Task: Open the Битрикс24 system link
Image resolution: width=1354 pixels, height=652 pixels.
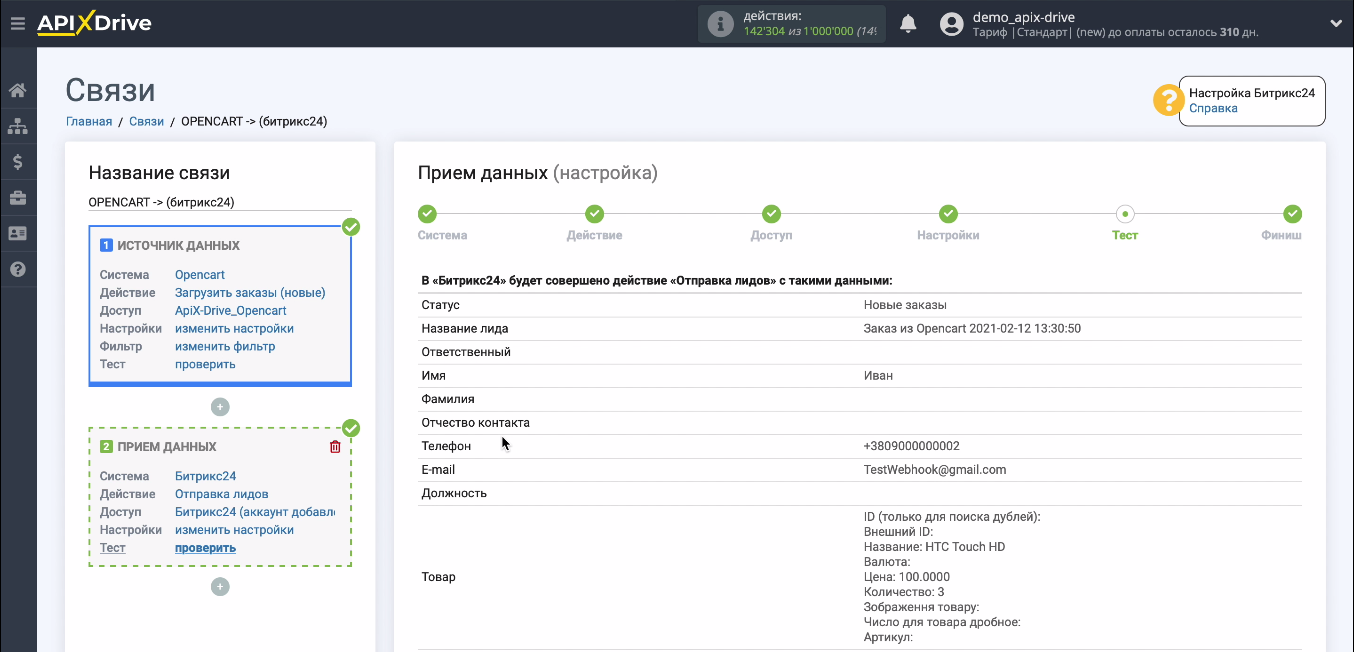Action: pyautogui.click(x=205, y=476)
